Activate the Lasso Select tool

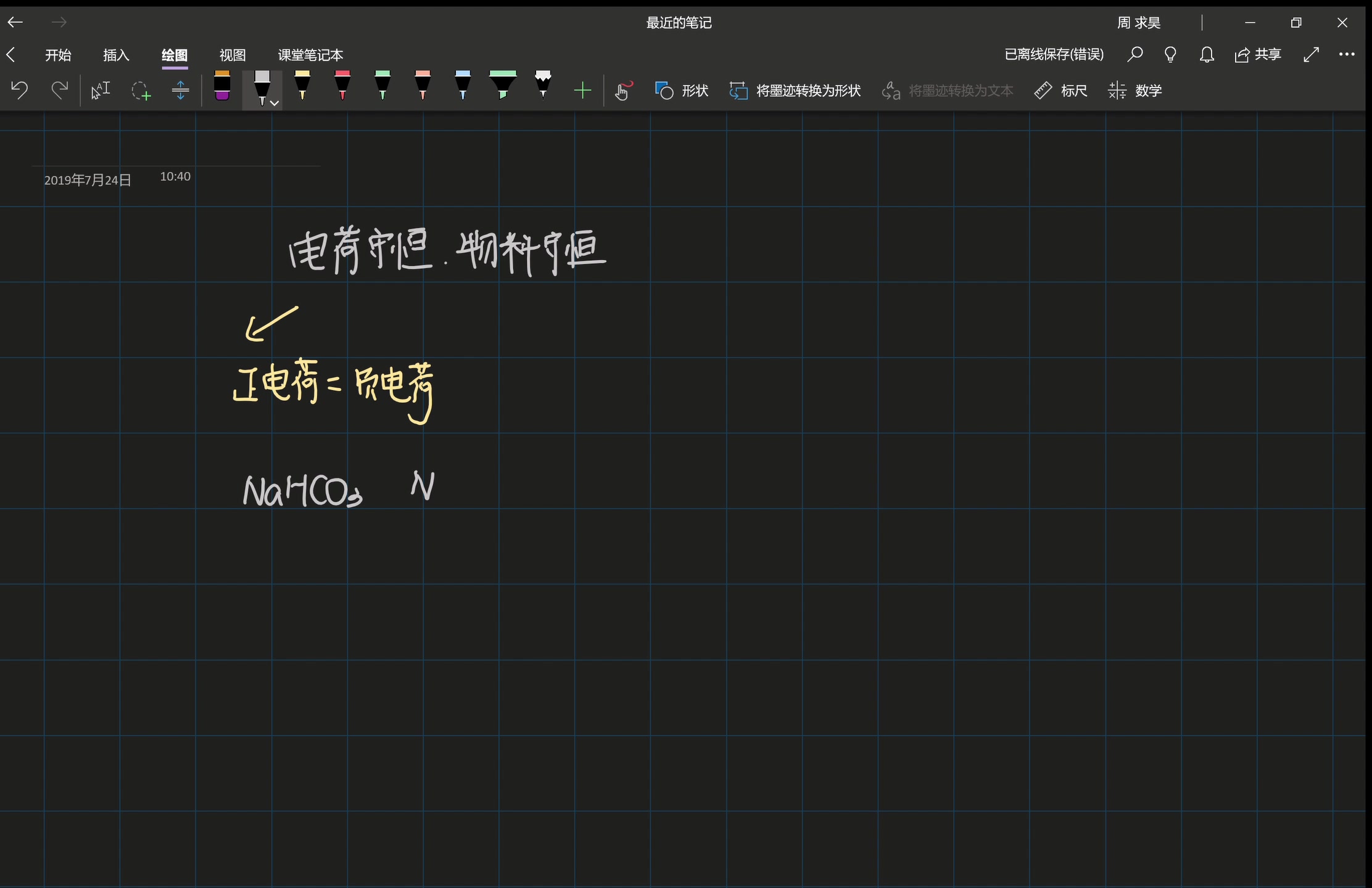141,91
